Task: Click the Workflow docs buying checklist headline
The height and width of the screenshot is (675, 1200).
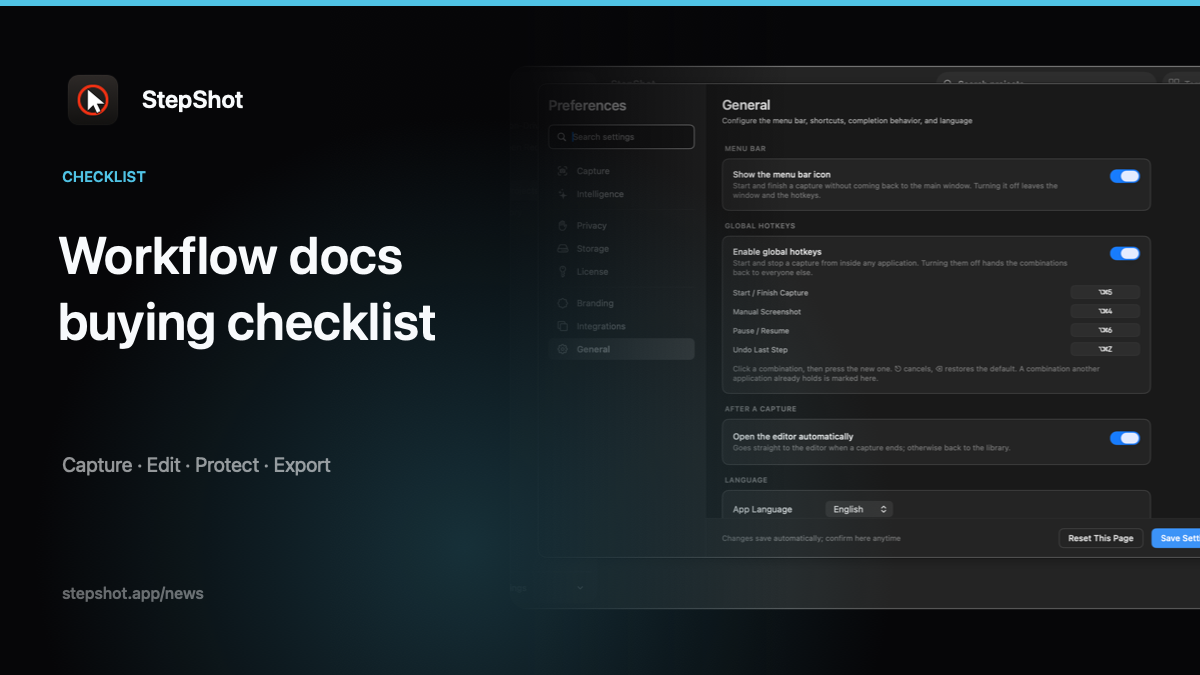Action: click(x=247, y=289)
